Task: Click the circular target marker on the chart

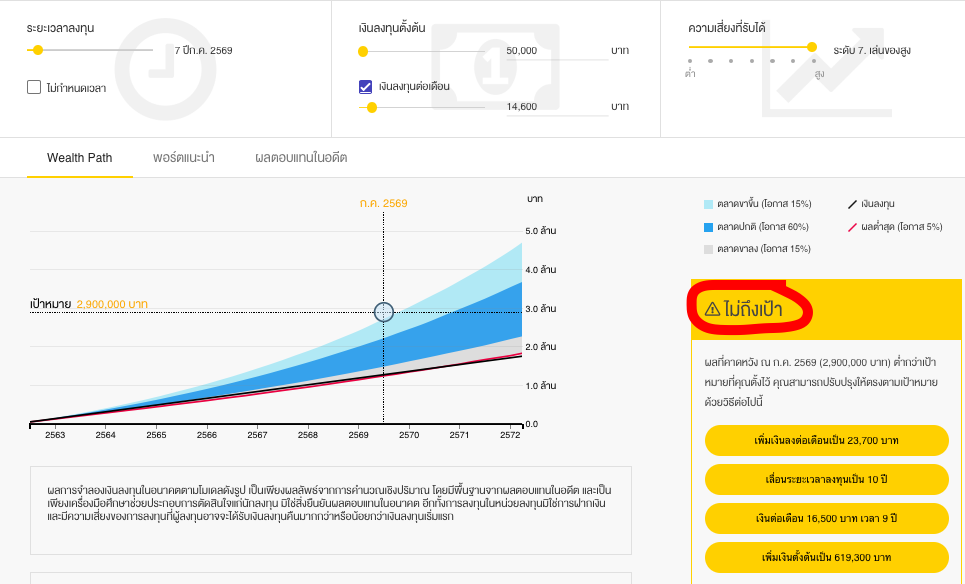Action: [384, 312]
